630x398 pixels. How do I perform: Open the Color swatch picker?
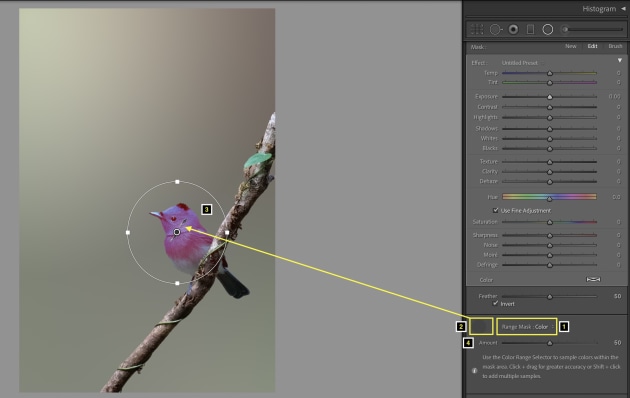point(593,280)
